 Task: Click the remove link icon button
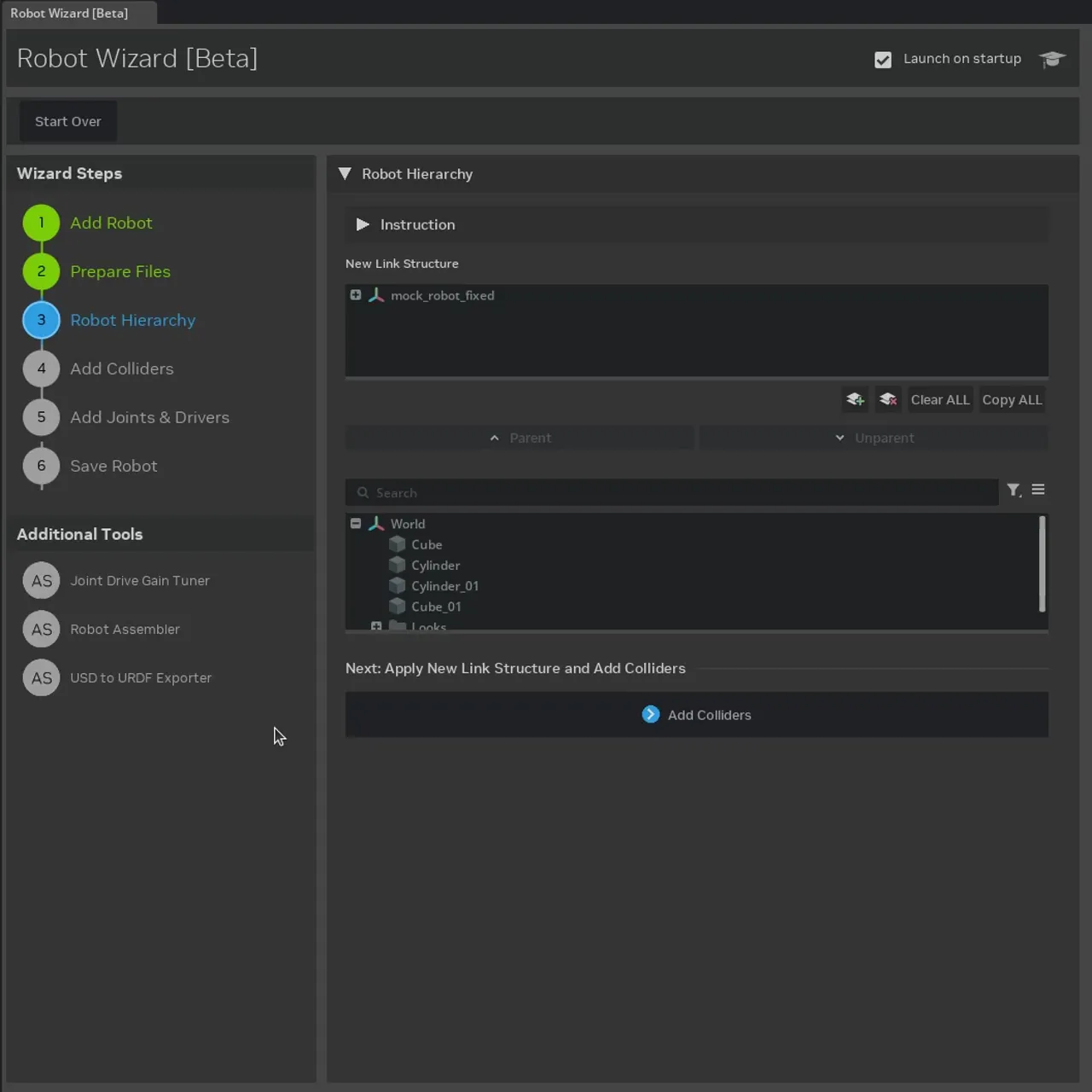pyautogui.click(x=888, y=399)
